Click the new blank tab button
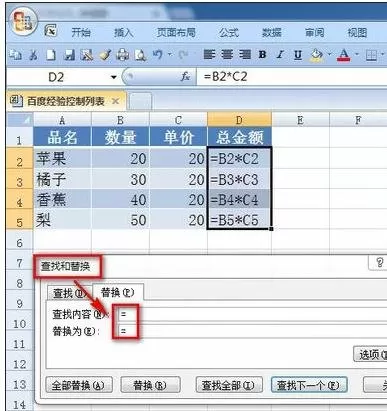Viewport: 387px width, 411px height. pyautogui.click(x=140, y=101)
